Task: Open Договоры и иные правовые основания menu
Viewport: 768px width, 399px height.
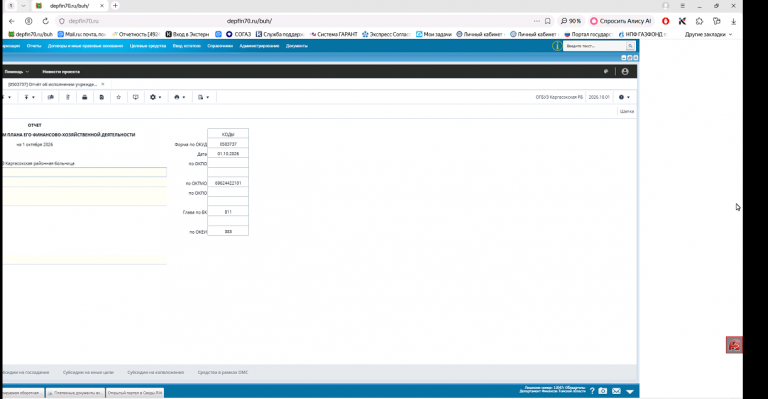Action: click(85, 46)
